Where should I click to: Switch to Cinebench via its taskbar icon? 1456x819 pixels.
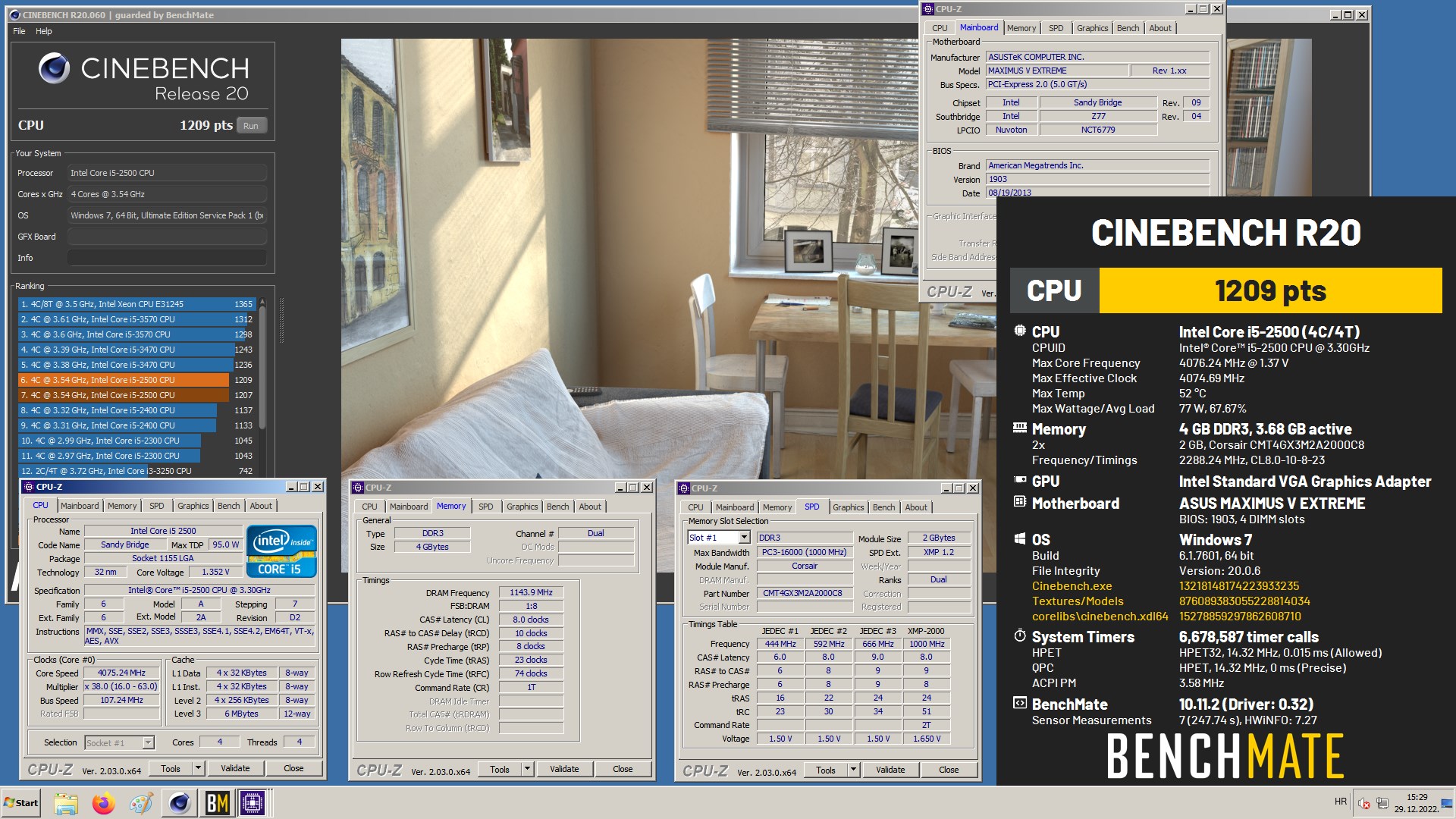[180, 803]
